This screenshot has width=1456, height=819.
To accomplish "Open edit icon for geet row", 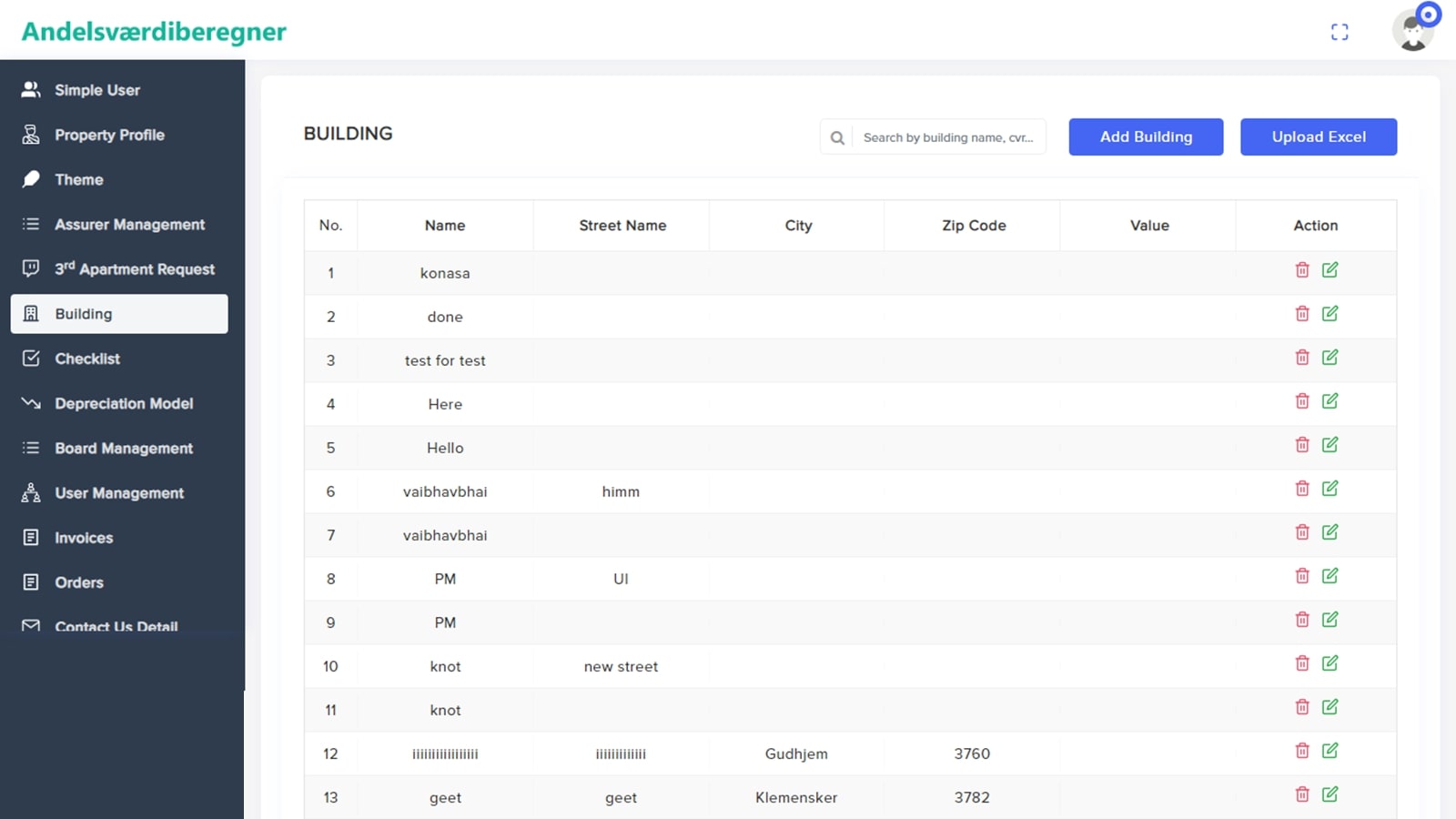I will [x=1330, y=794].
